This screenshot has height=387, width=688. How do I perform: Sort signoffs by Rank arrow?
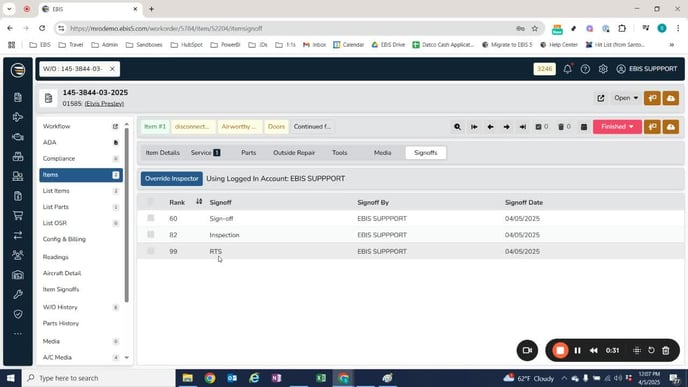[x=199, y=201]
